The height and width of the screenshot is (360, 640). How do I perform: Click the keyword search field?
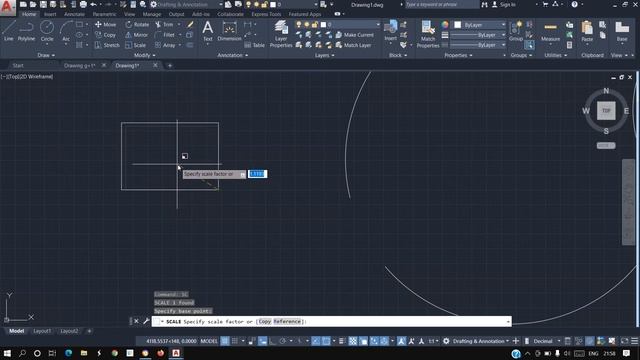pyautogui.click(x=442, y=4)
